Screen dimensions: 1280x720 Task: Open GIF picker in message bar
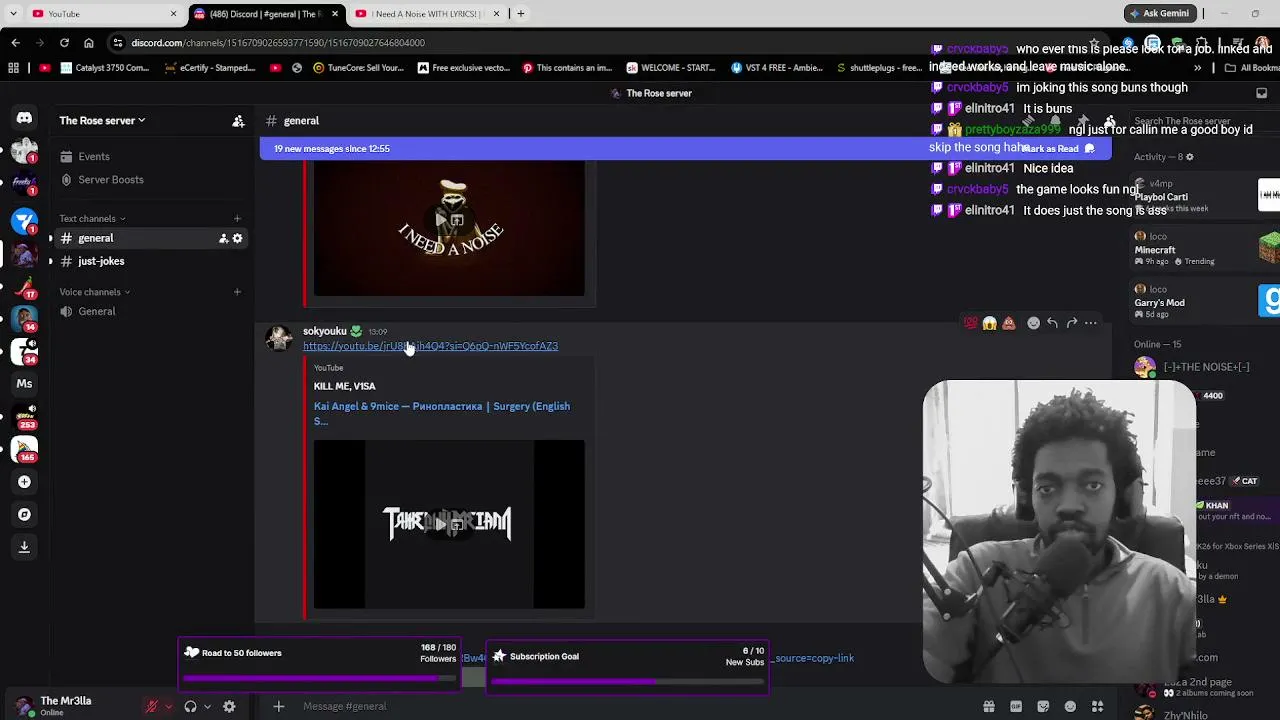pyautogui.click(x=1016, y=706)
